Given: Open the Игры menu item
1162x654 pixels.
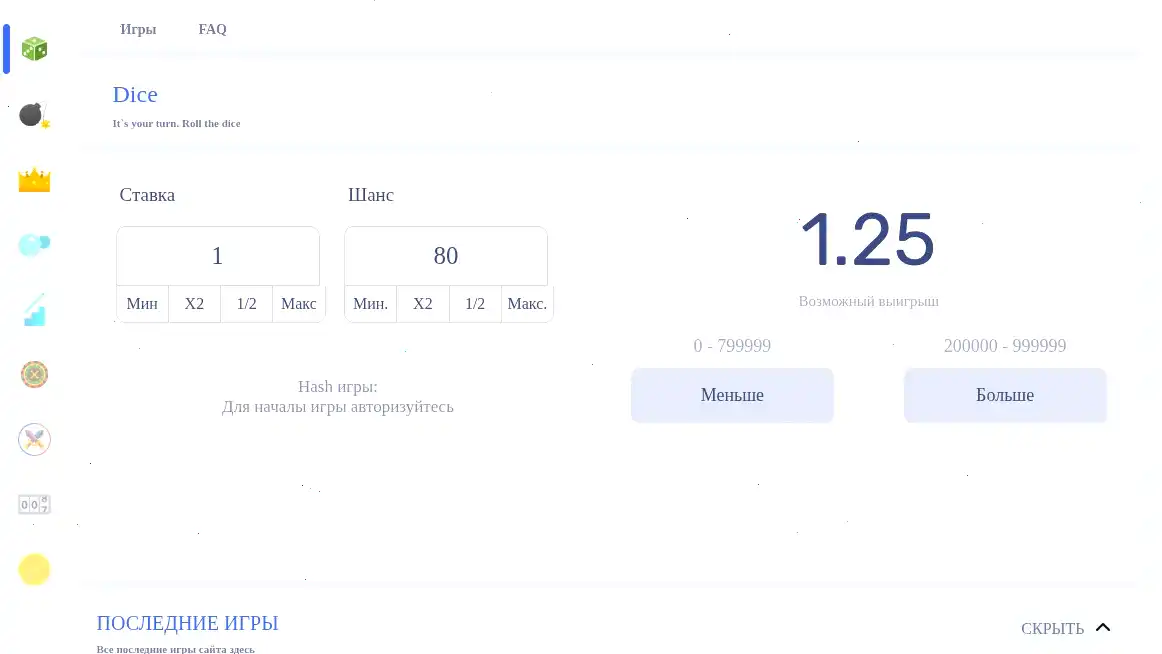Looking at the screenshot, I should 137,29.
